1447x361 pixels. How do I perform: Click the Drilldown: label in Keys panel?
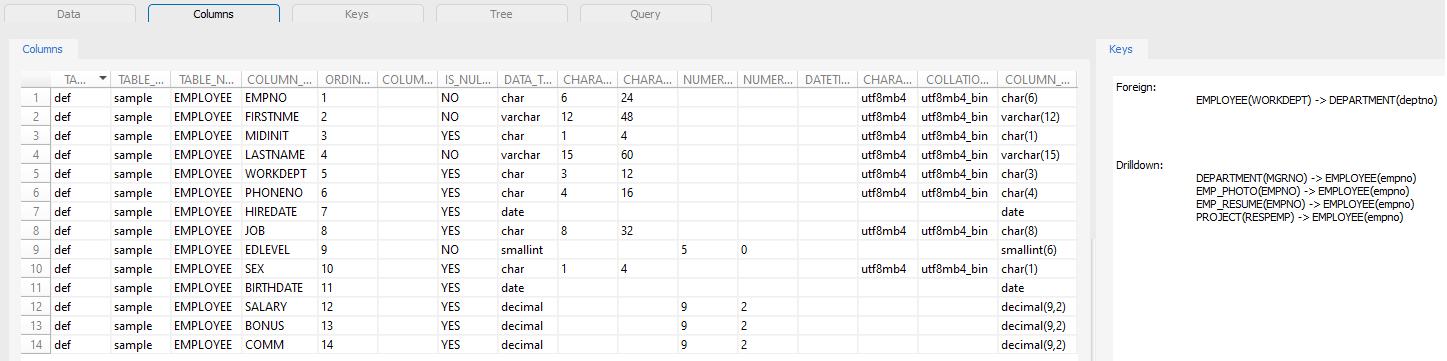(1140, 164)
